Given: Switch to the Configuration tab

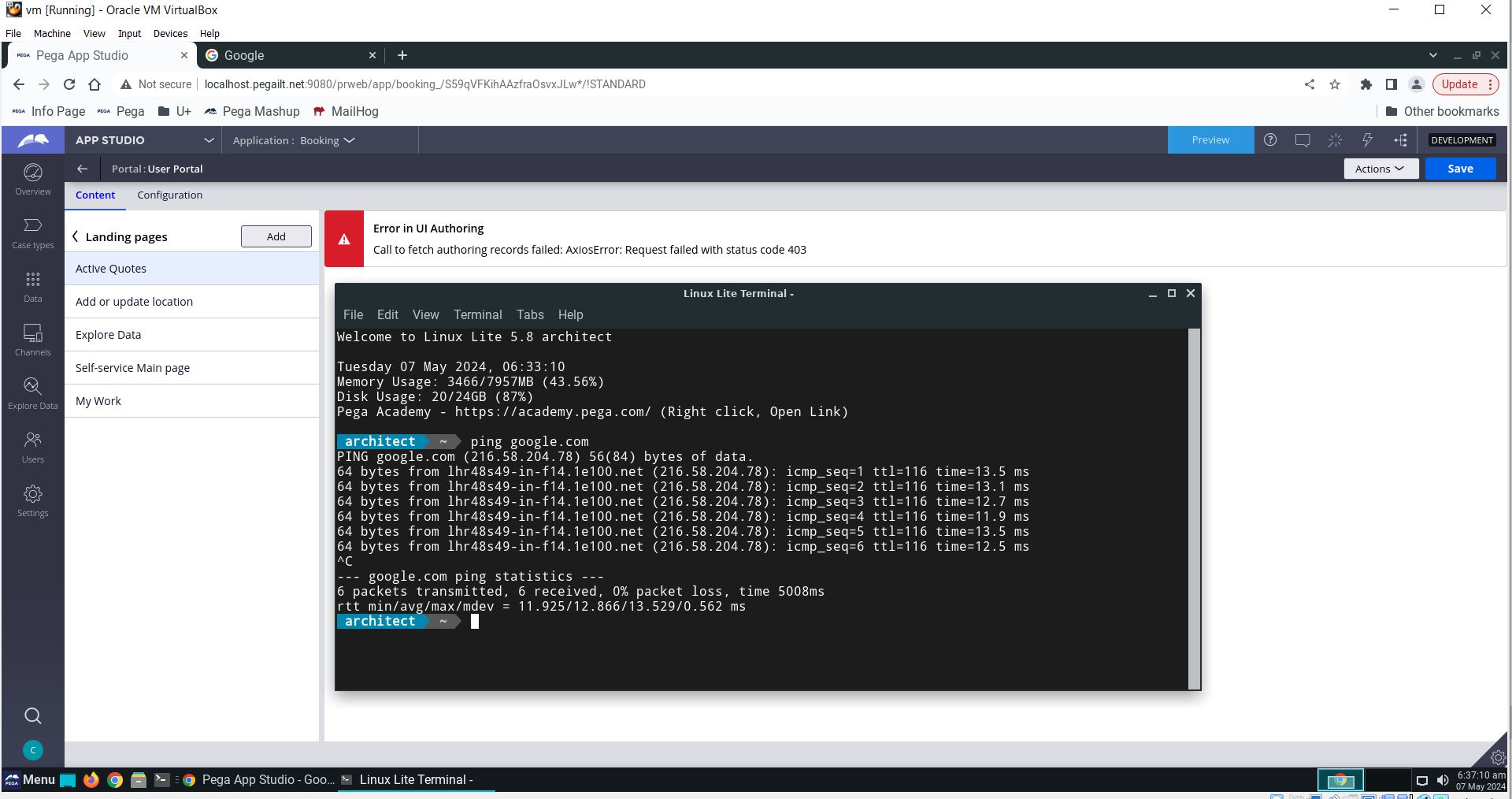Looking at the screenshot, I should coord(169,195).
